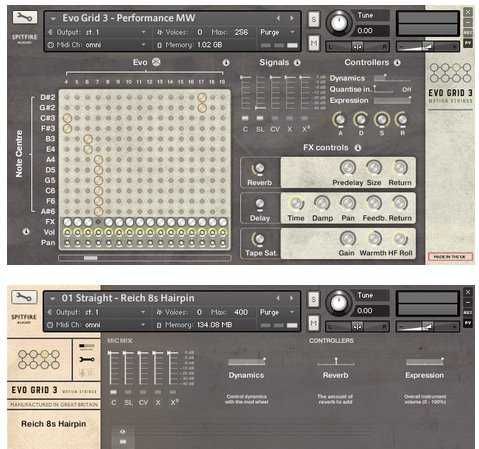479x449 pixels.
Task: Toggle Solo (S) button in Performance MW header
Action: [314, 20]
